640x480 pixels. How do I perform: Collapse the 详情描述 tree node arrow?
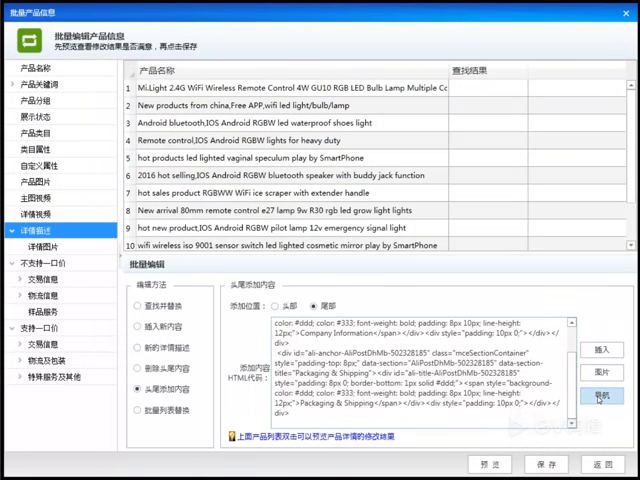click(x=12, y=231)
